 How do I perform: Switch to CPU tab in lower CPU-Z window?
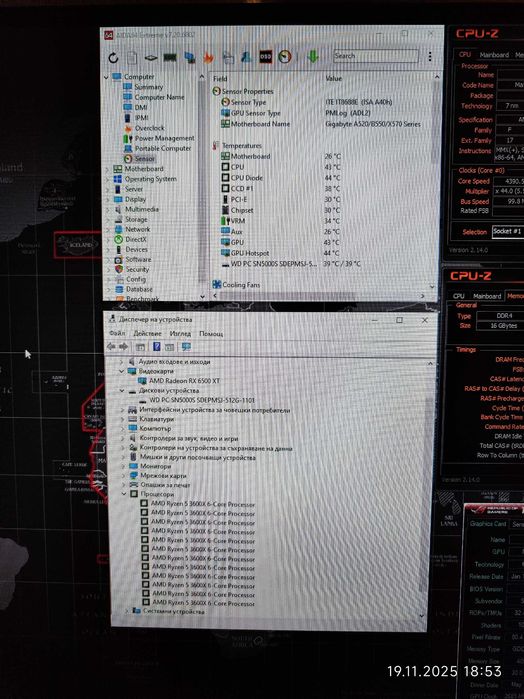(458, 296)
